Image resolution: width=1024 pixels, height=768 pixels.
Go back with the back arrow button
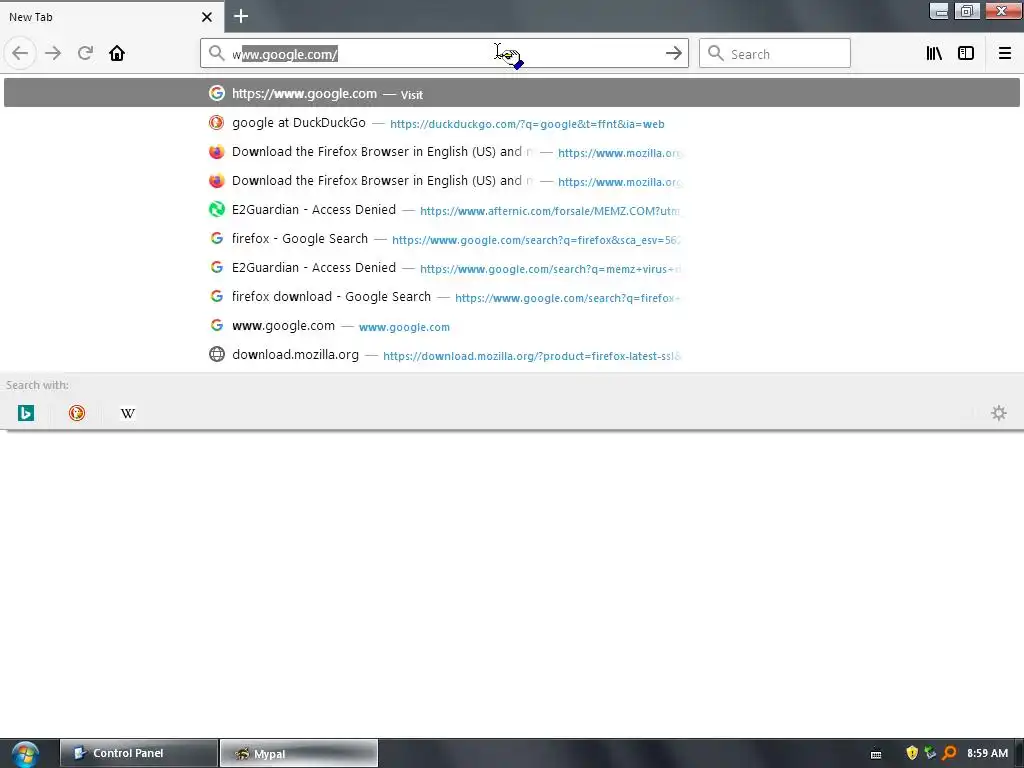[x=20, y=53]
